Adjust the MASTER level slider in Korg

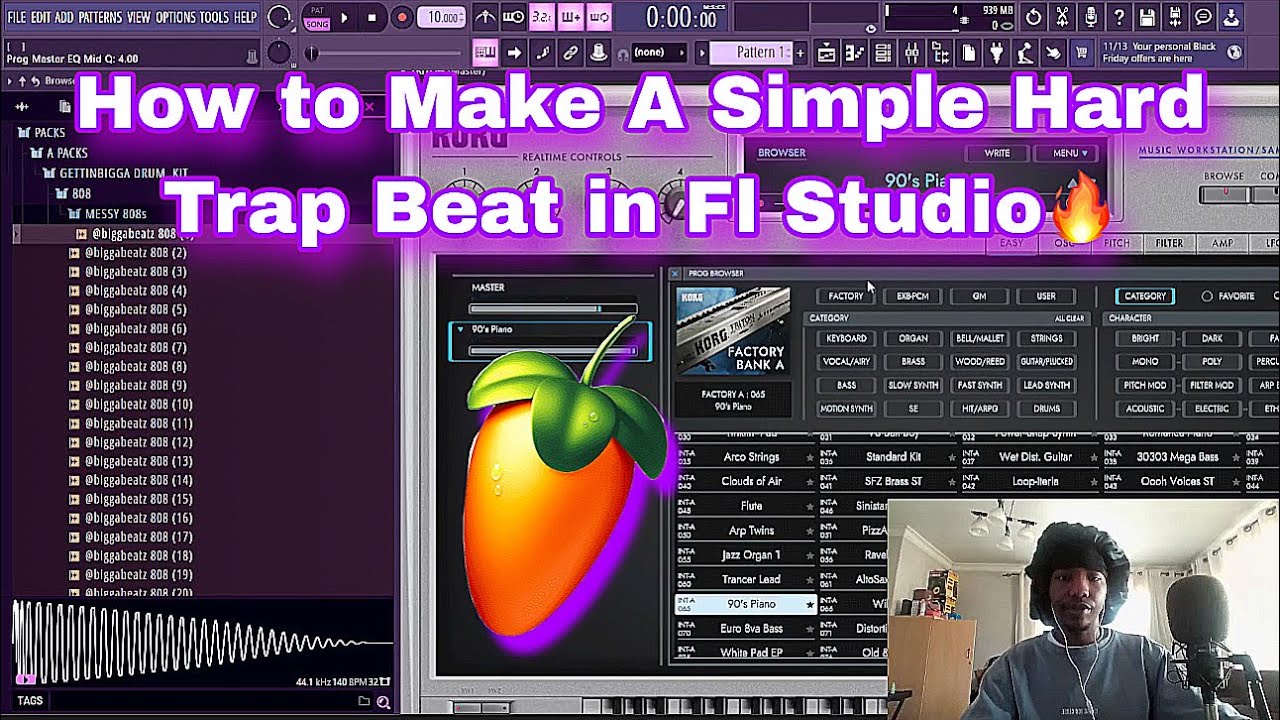point(552,309)
